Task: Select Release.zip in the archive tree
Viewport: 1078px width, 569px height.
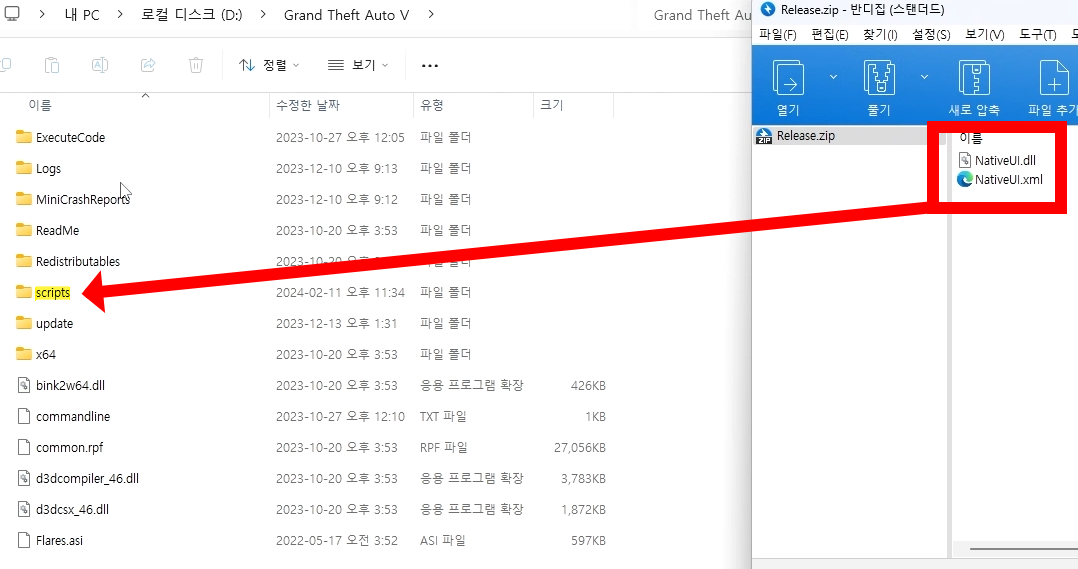Action: click(805, 136)
